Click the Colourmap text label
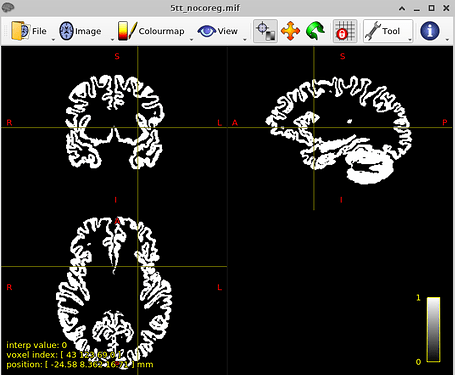Image resolution: width=455 pixels, height=375 pixels. [x=161, y=31]
